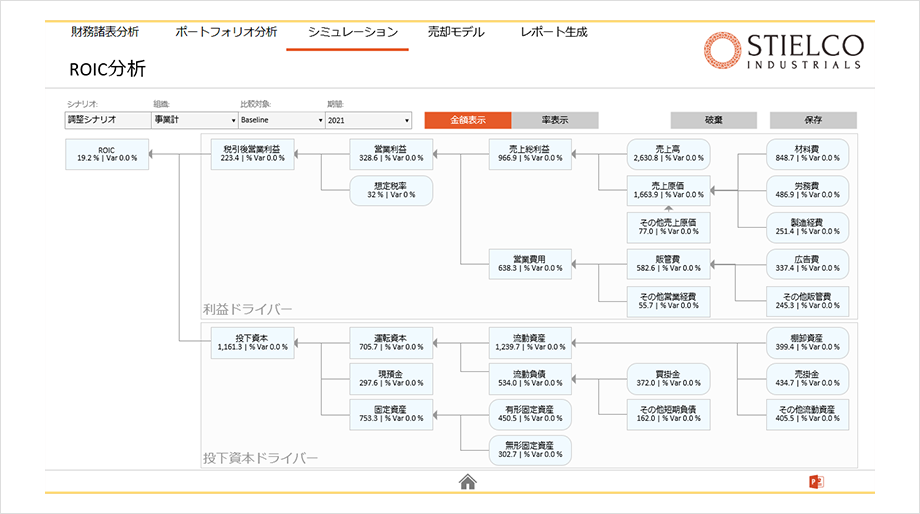Select the レポート生成 tab
Image resolution: width=920 pixels, height=514 pixels.
pos(554,32)
